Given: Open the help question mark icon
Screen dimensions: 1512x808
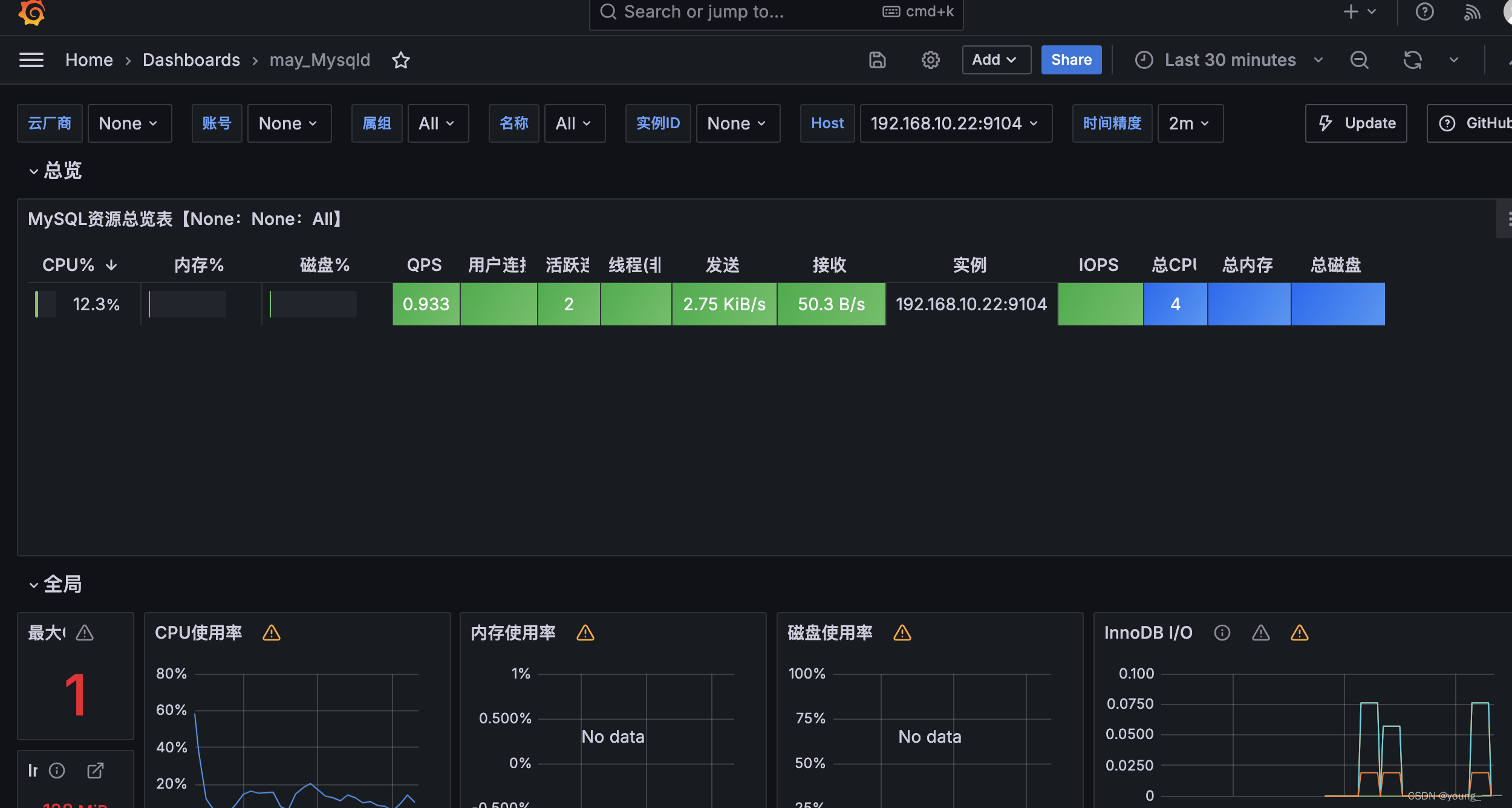Looking at the screenshot, I should click(1424, 11).
